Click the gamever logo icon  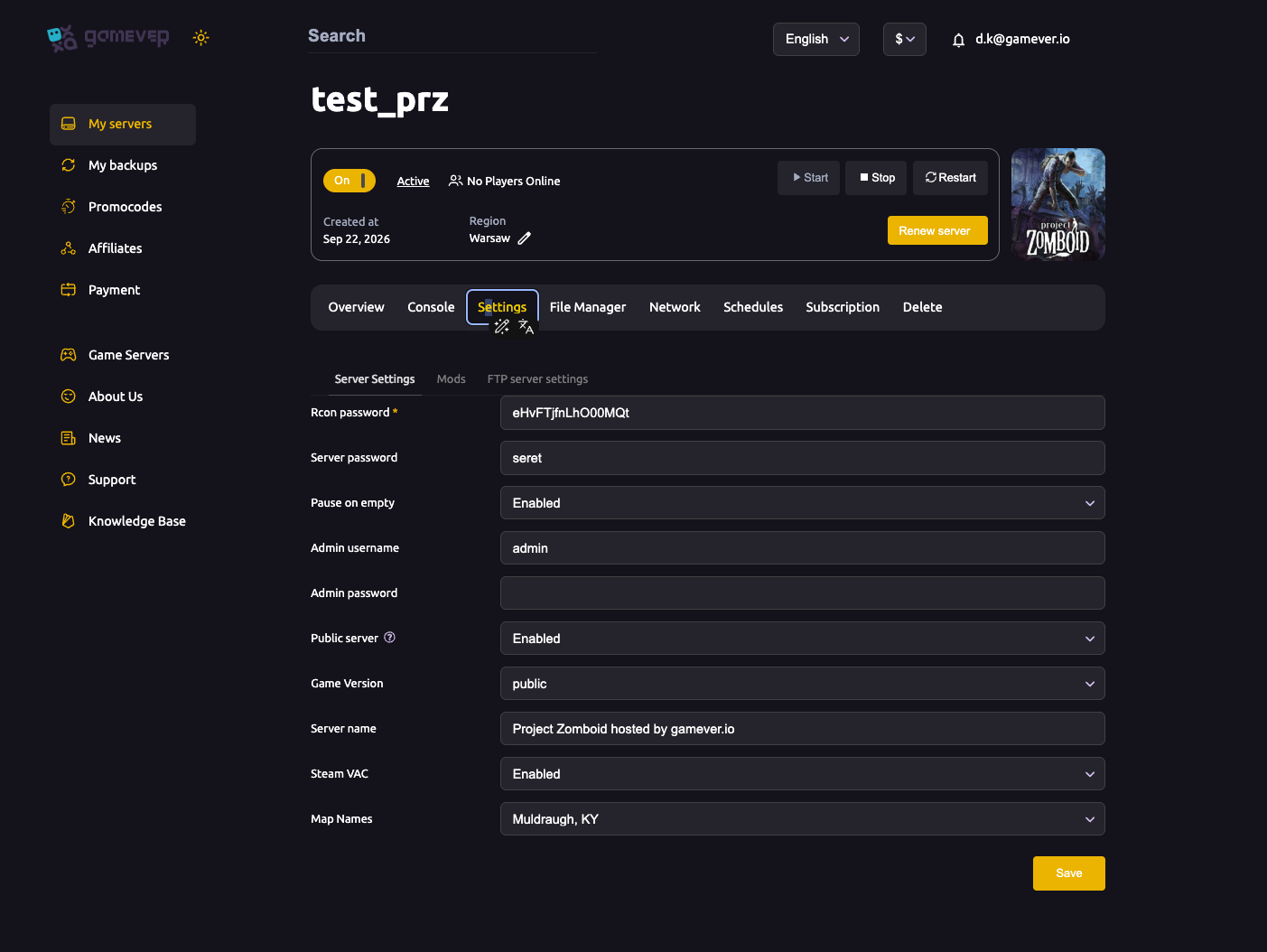click(62, 38)
